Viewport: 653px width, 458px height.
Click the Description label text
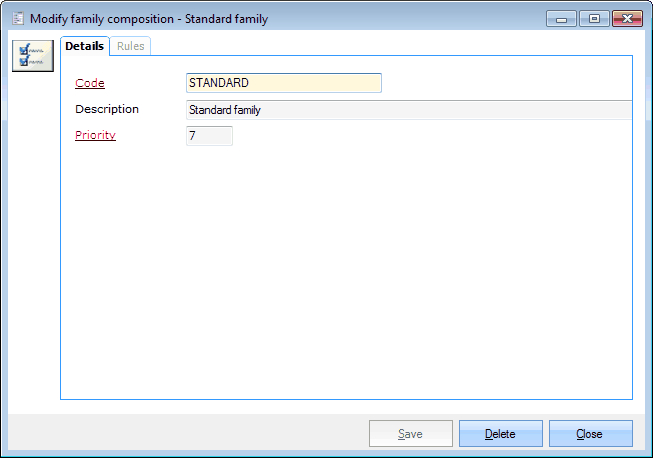point(107,109)
